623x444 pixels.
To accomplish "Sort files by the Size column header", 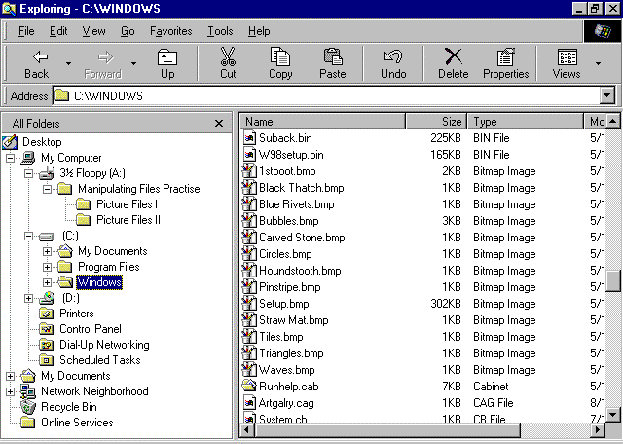I will tap(436, 122).
